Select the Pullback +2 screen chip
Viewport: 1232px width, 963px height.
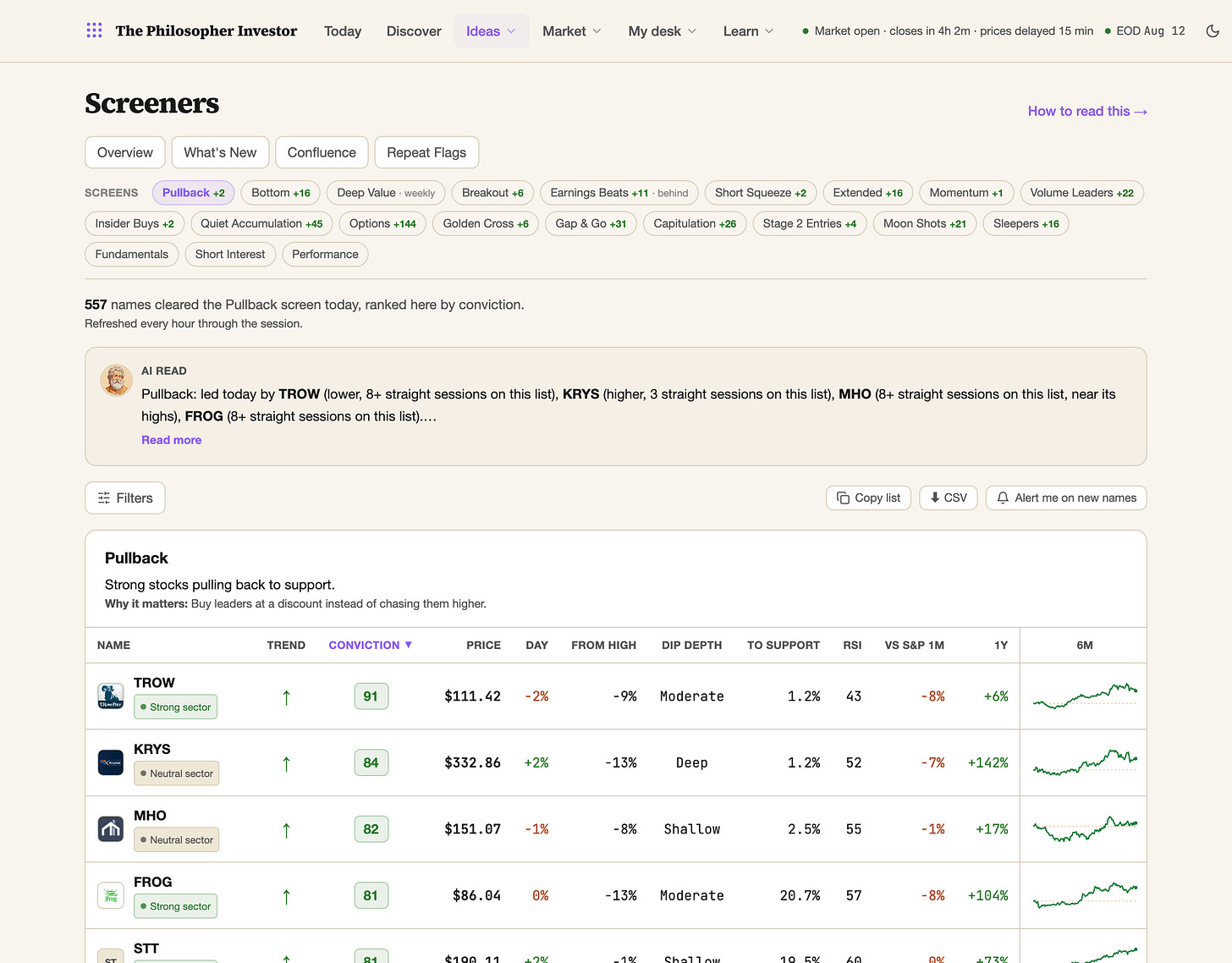tap(194, 193)
